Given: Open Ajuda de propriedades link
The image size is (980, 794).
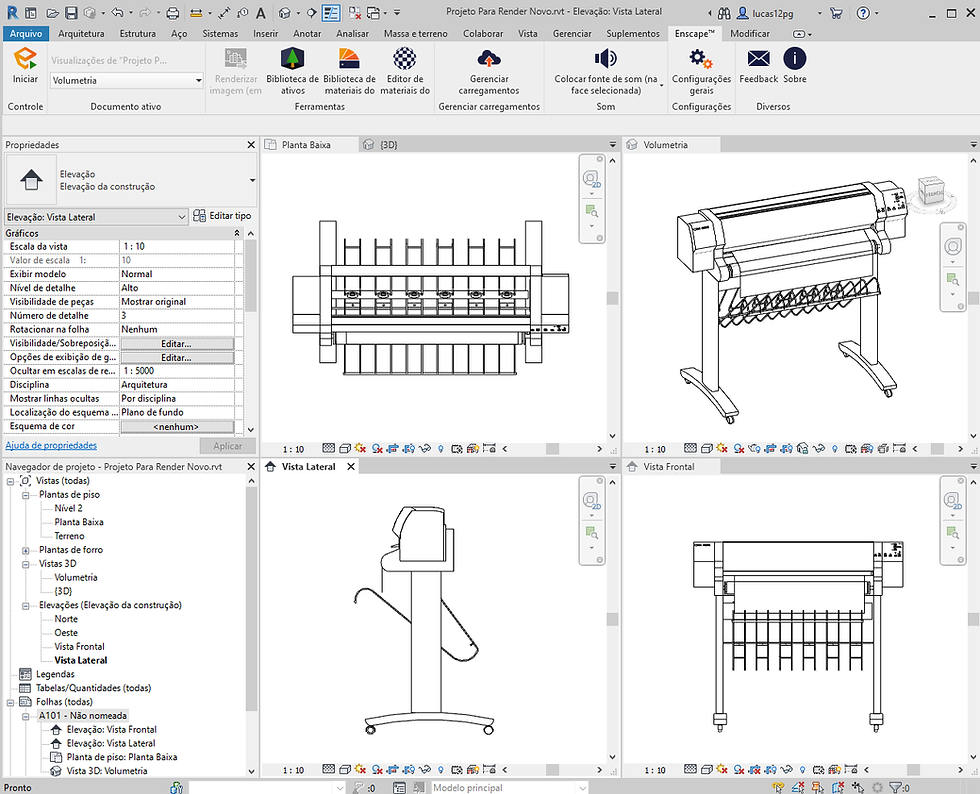Looking at the screenshot, I should tap(50, 445).
